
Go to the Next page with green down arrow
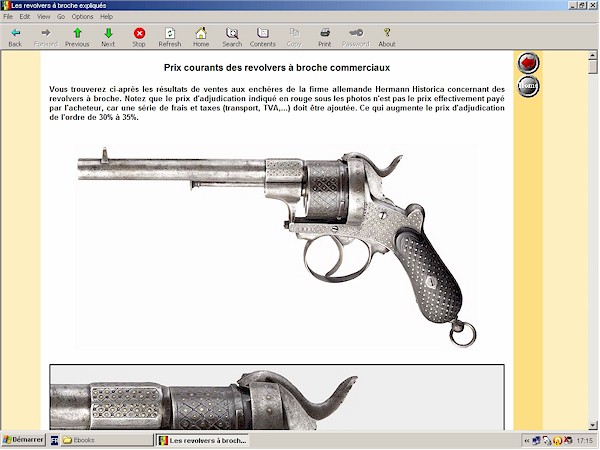108,37
